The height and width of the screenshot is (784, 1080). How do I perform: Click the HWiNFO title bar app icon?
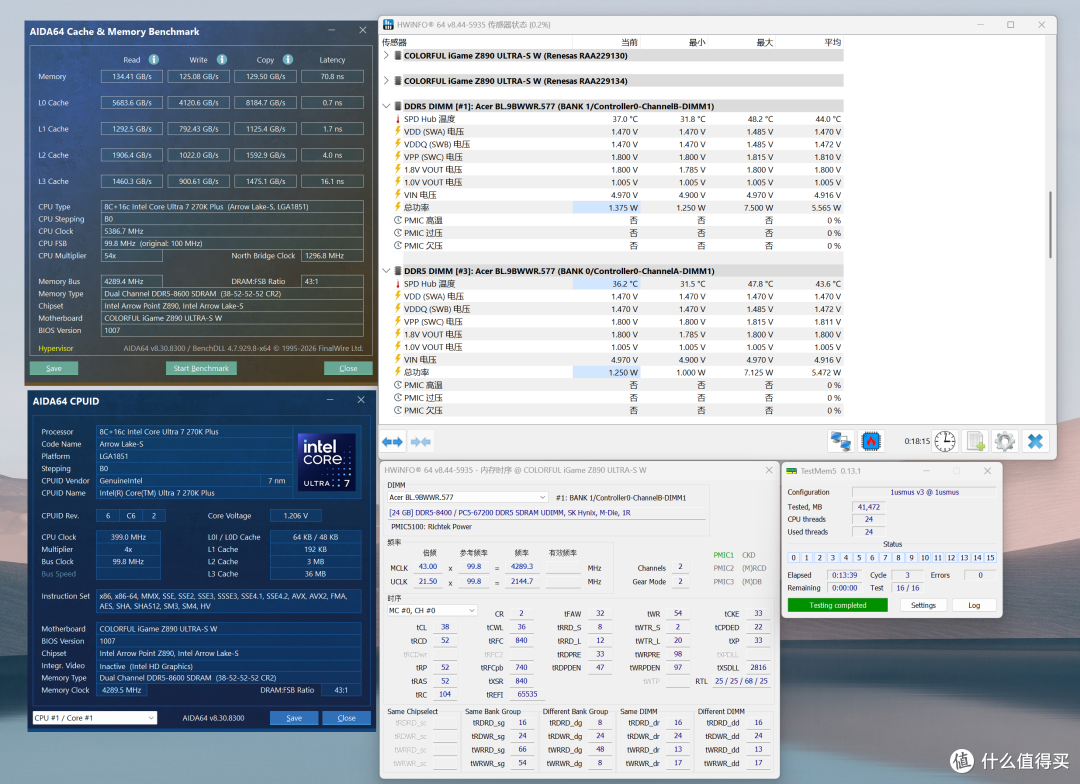point(388,25)
